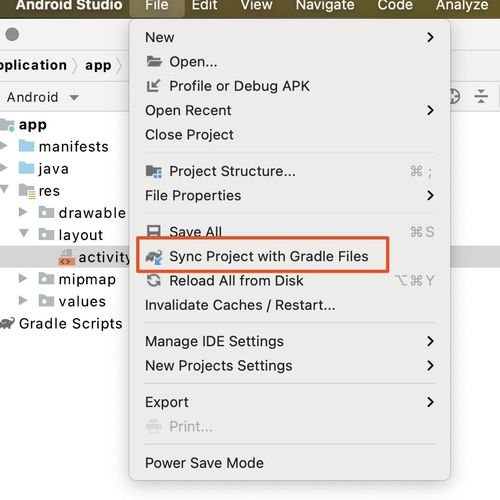Image resolution: width=500 pixels, height=500 pixels.
Task: Collapse the layout folder
Action: click(x=24, y=233)
